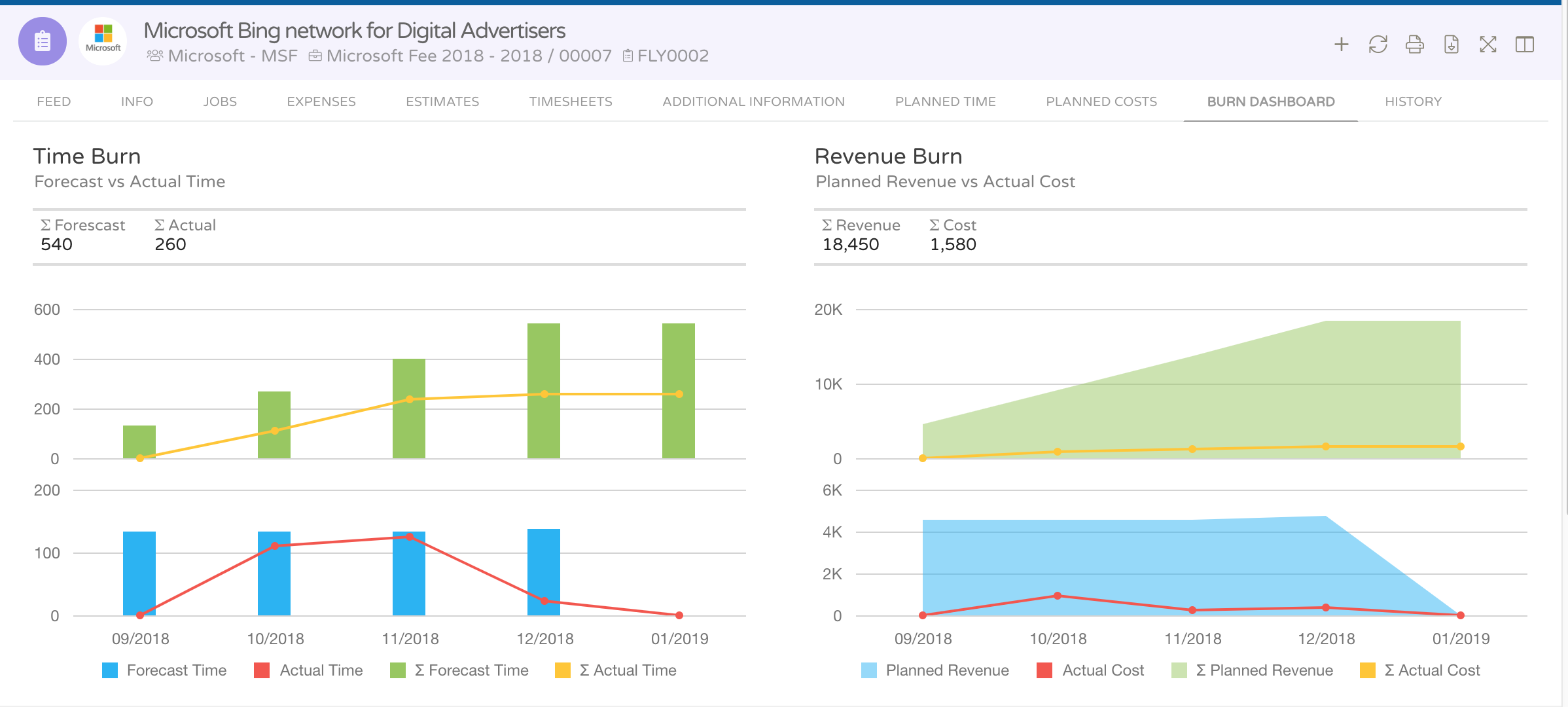Open the PLANNED COSTS tab
1568x707 pixels.
tap(1101, 101)
